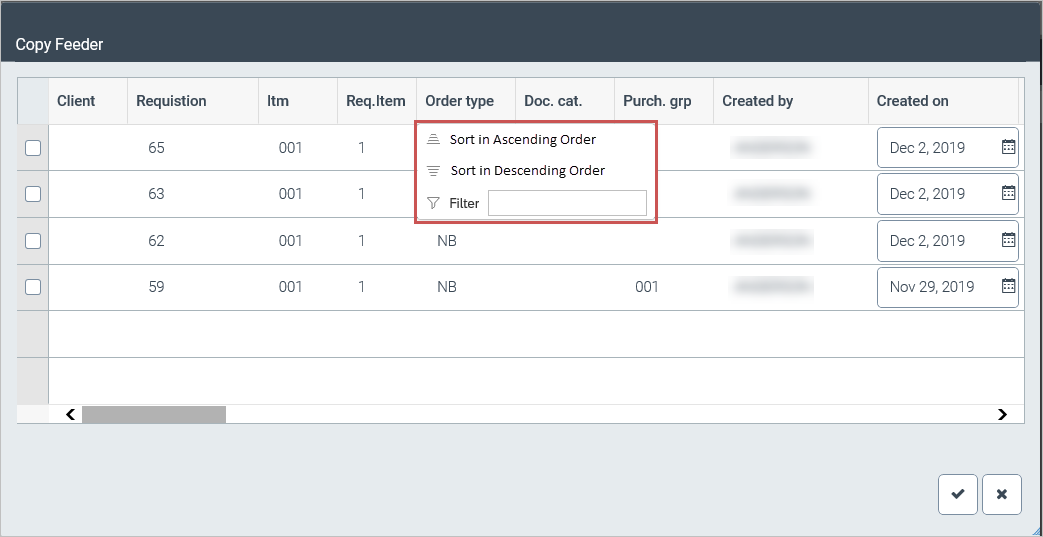Open the Order type column header menu

(460, 101)
